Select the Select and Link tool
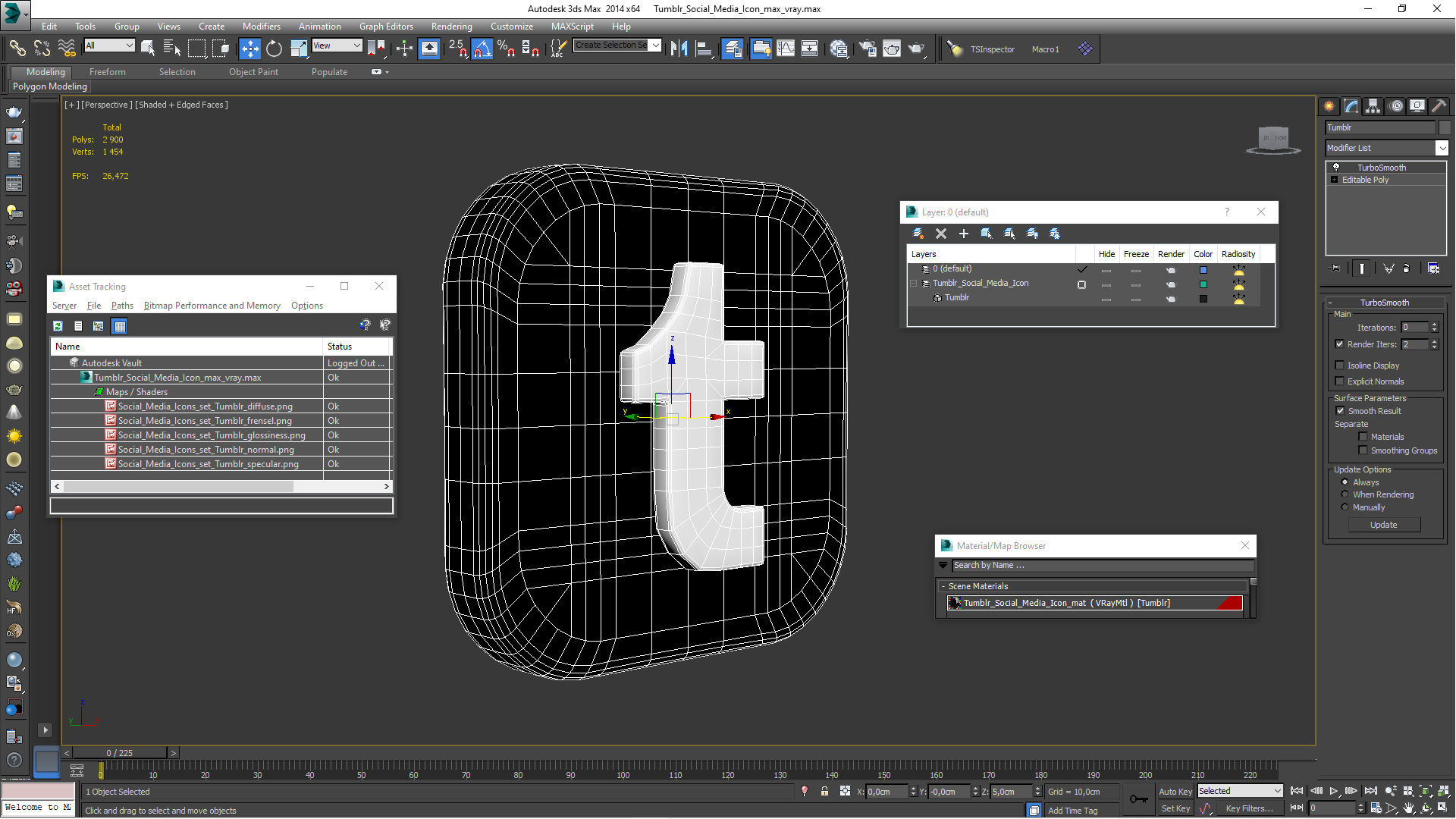Image resolution: width=1456 pixels, height=819 pixels. coord(17,49)
